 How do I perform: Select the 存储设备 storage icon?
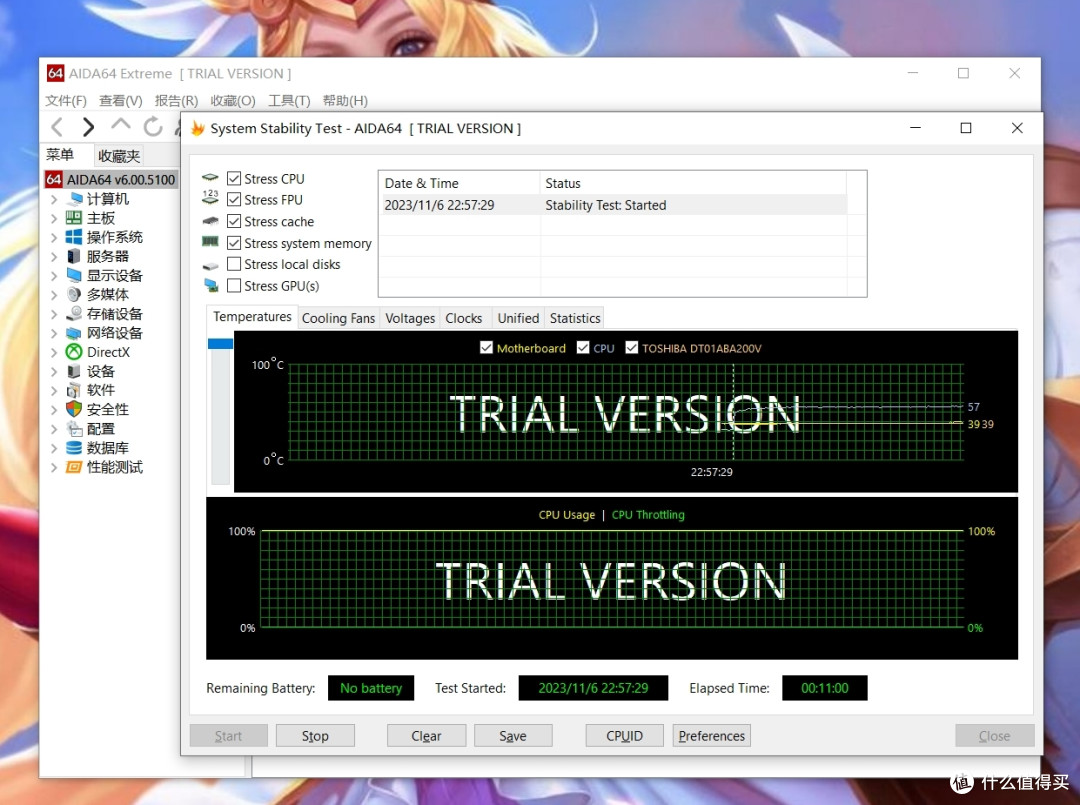click(74, 314)
